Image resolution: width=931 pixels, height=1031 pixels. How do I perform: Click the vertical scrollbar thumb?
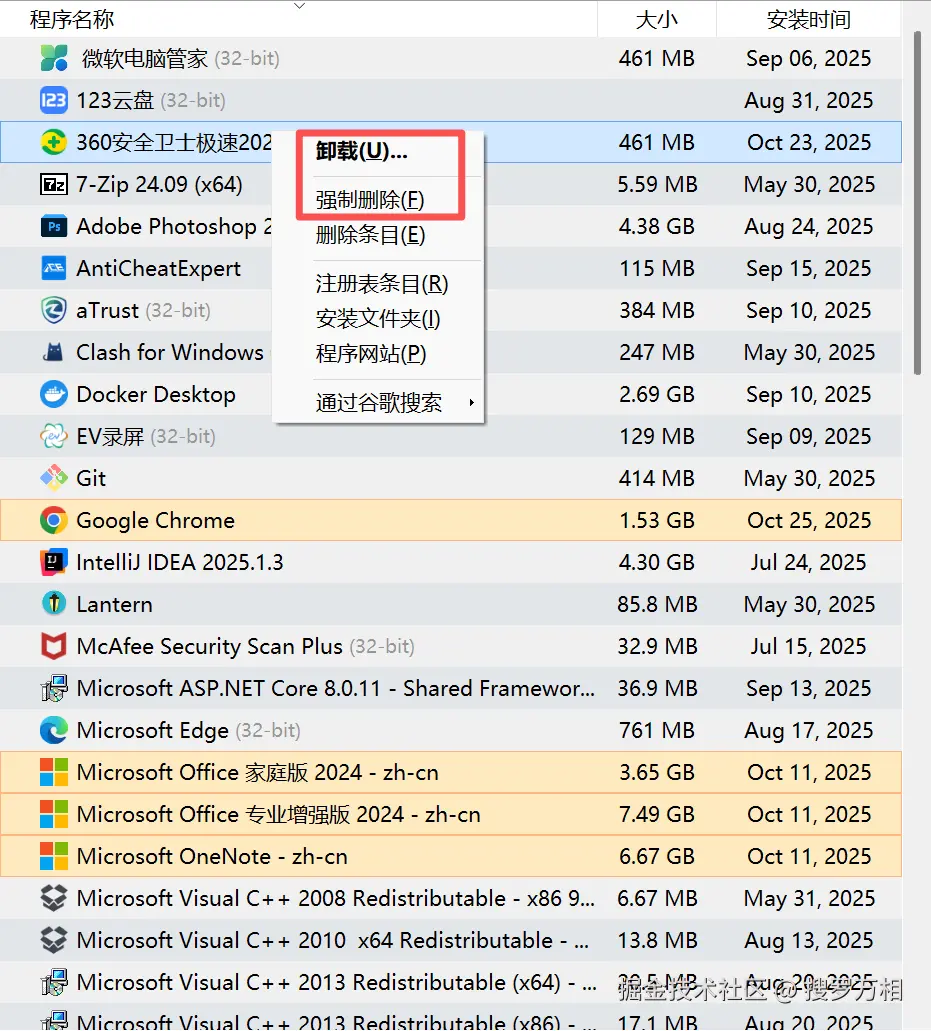(x=917, y=203)
